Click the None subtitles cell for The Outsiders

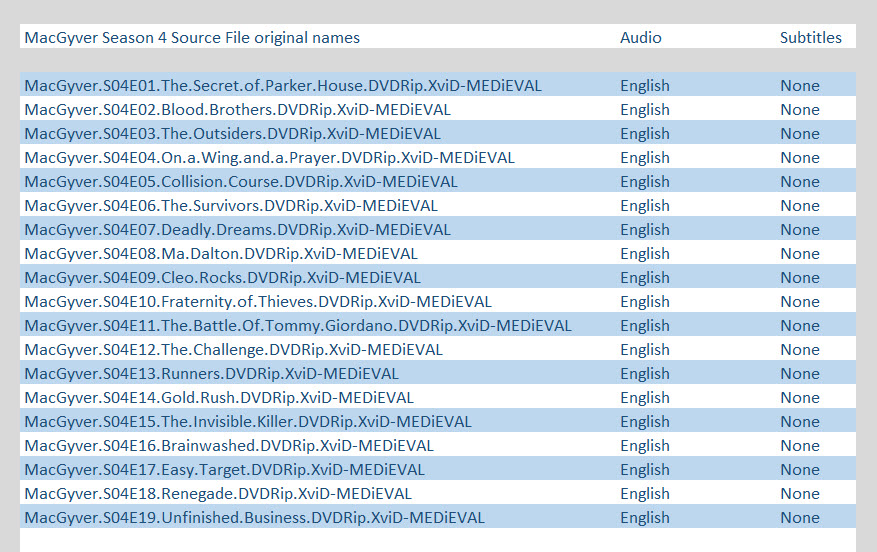click(800, 134)
